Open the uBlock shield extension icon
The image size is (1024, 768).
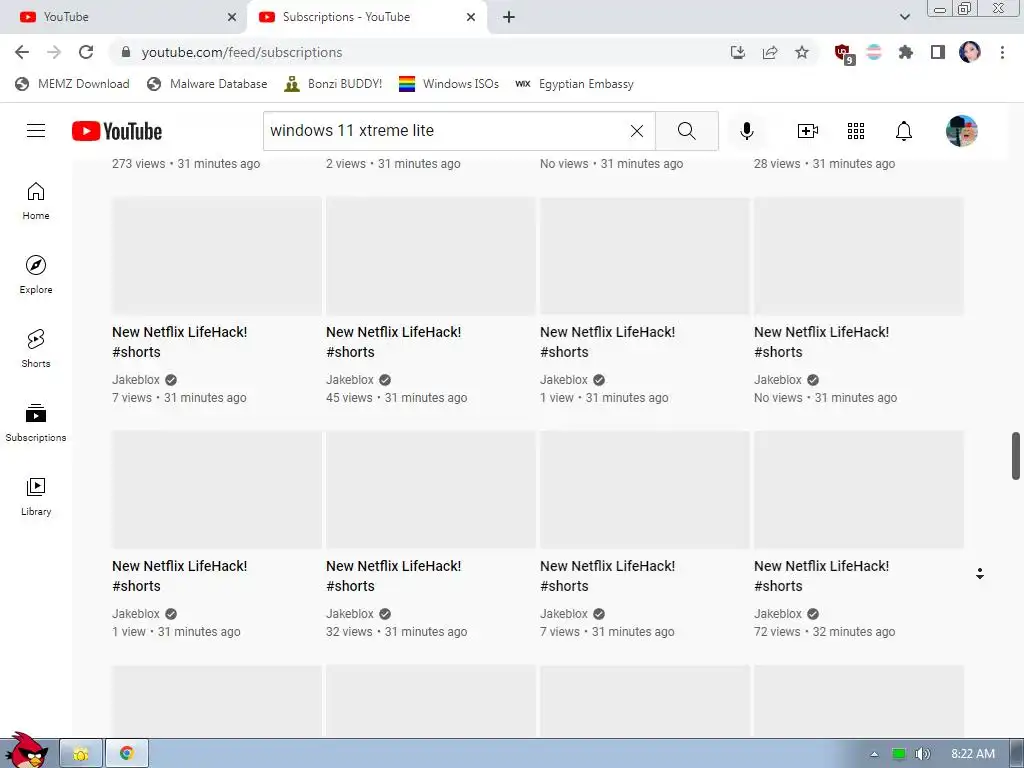point(843,53)
